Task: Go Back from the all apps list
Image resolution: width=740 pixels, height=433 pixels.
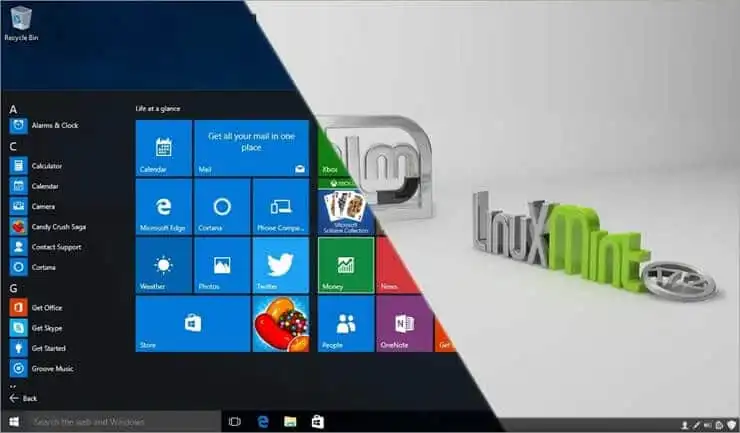Action: point(23,399)
